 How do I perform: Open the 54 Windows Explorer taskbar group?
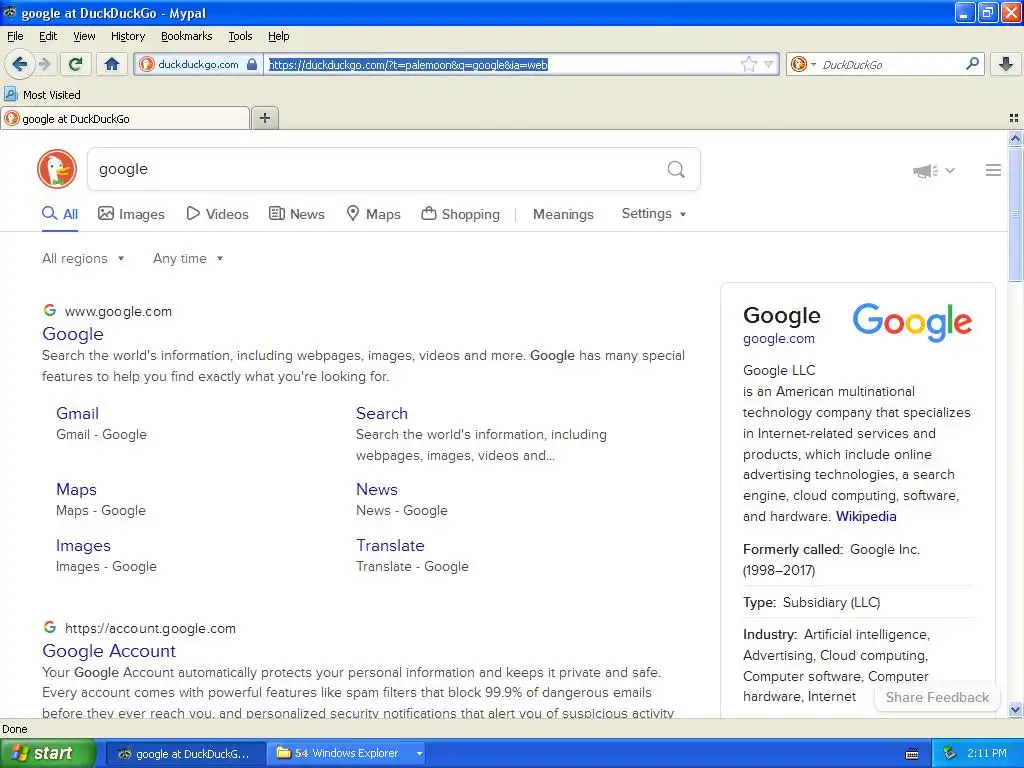pos(346,754)
